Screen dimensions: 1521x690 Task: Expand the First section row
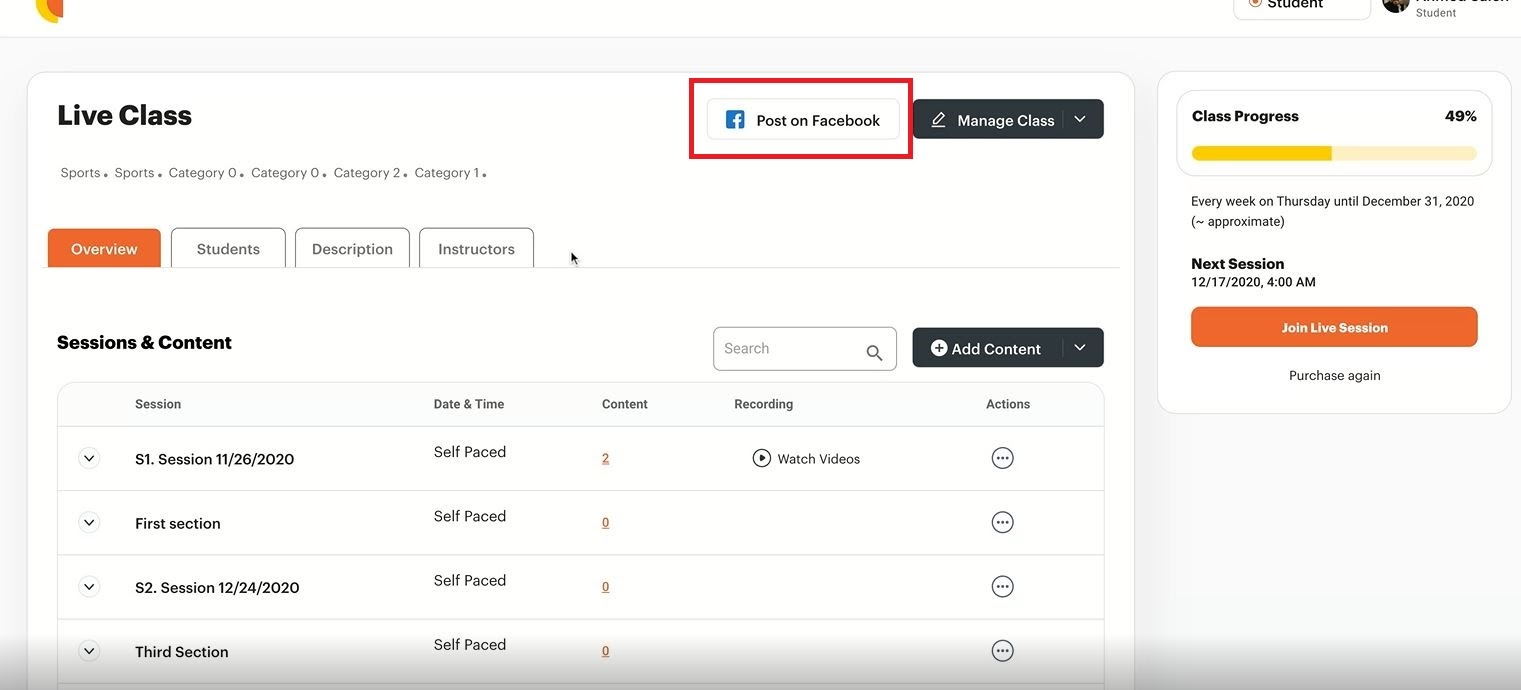click(x=89, y=522)
